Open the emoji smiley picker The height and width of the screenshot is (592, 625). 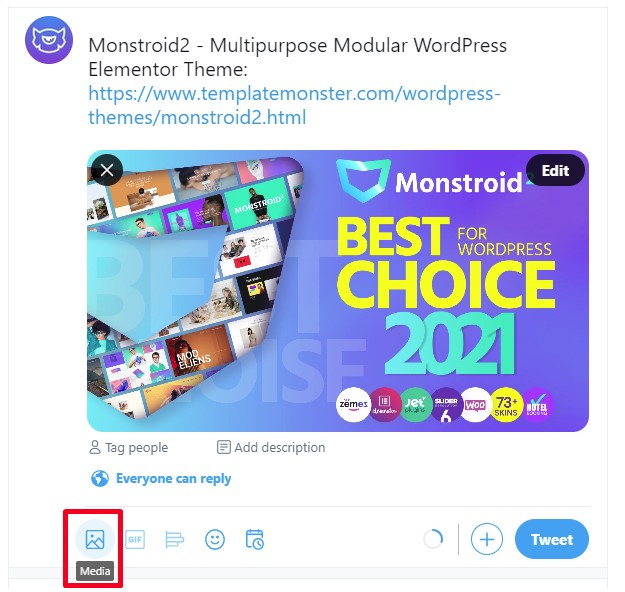click(215, 540)
